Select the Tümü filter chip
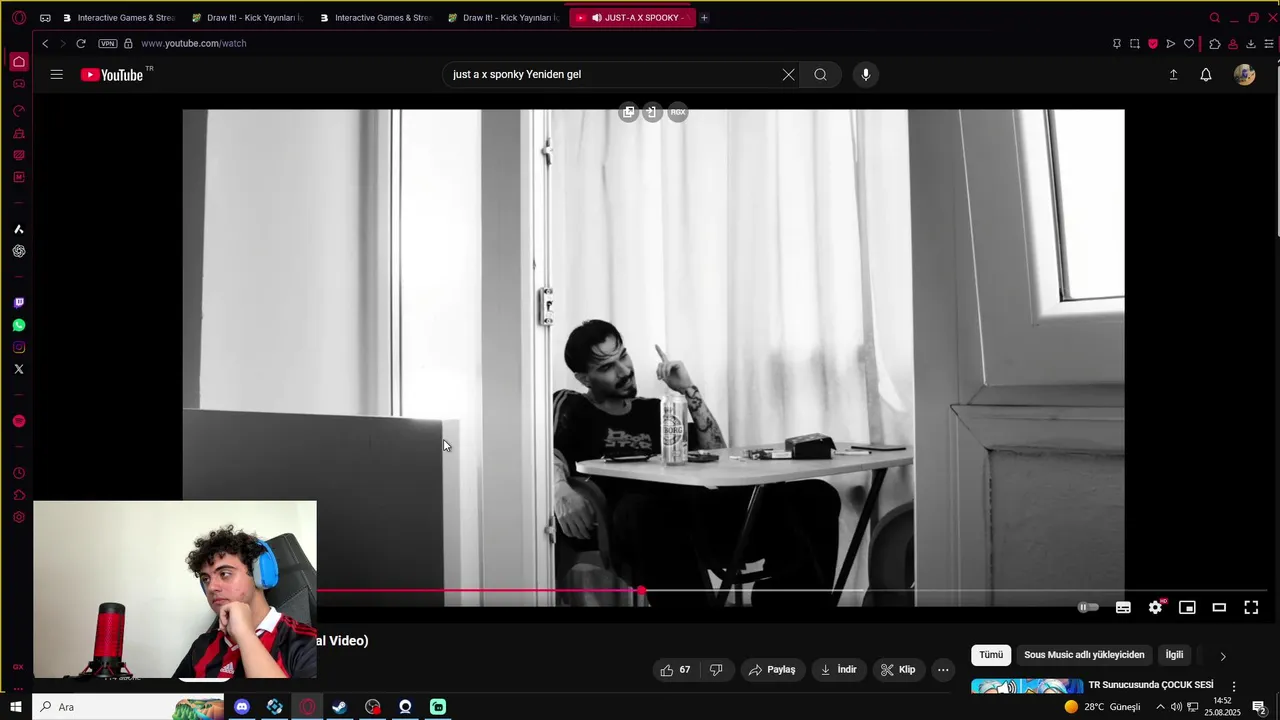The image size is (1280, 720). pyautogui.click(x=991, y=655)
